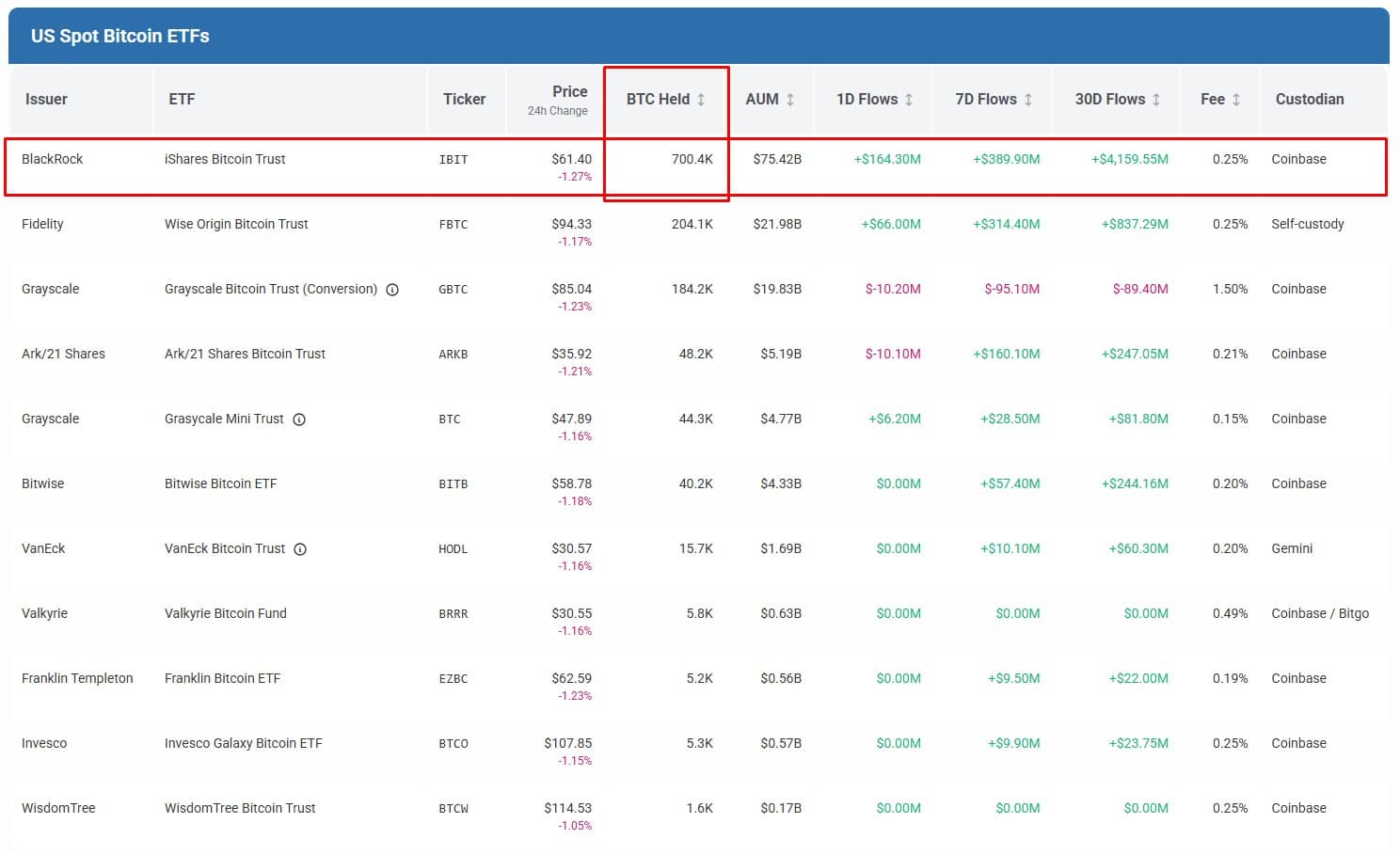This screenshot has height=855, width=1400.
Task: Click the ARKB ticker
Action: click(x=453, y=355)
